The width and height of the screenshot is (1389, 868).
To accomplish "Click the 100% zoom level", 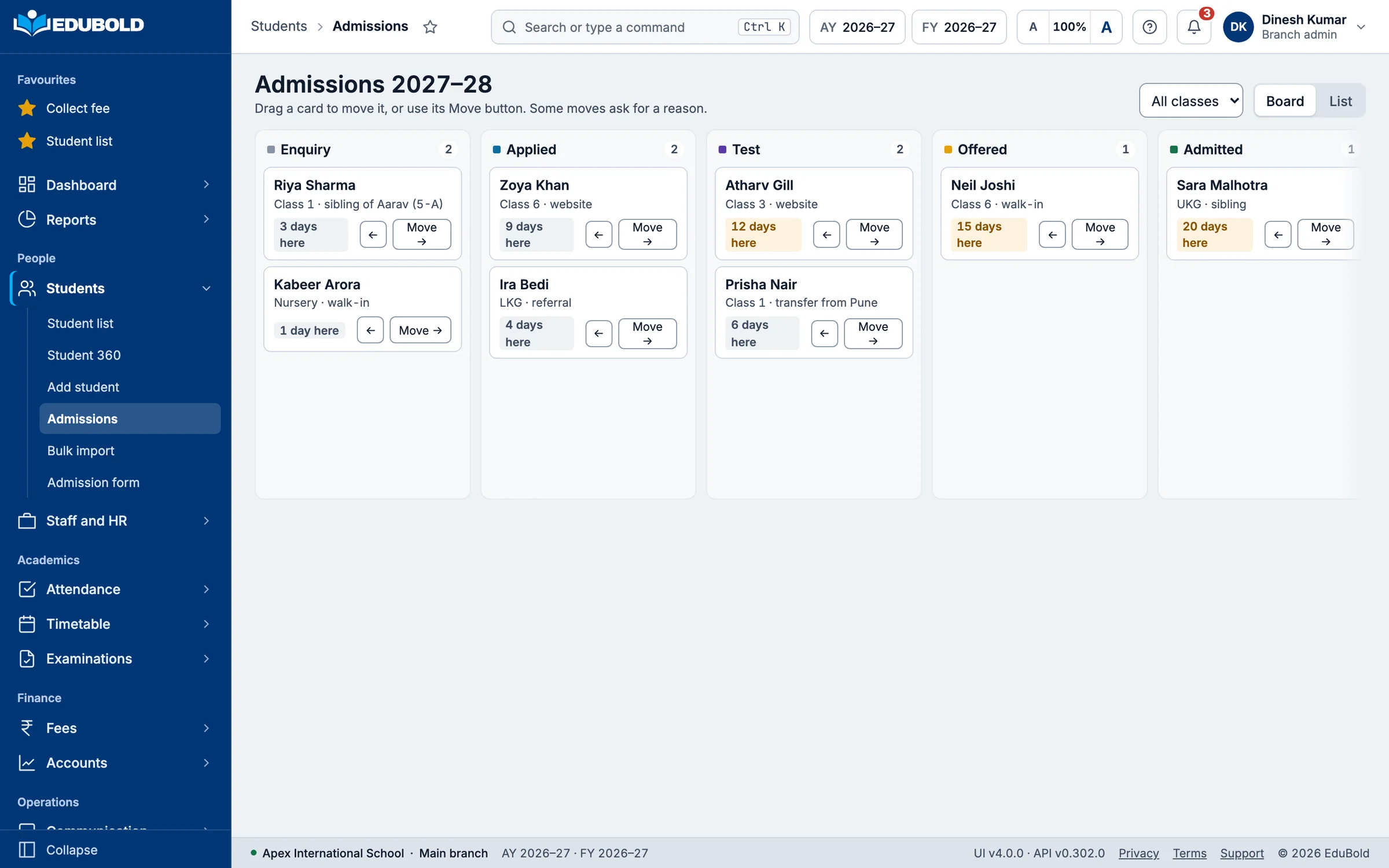I will 1069,27.
